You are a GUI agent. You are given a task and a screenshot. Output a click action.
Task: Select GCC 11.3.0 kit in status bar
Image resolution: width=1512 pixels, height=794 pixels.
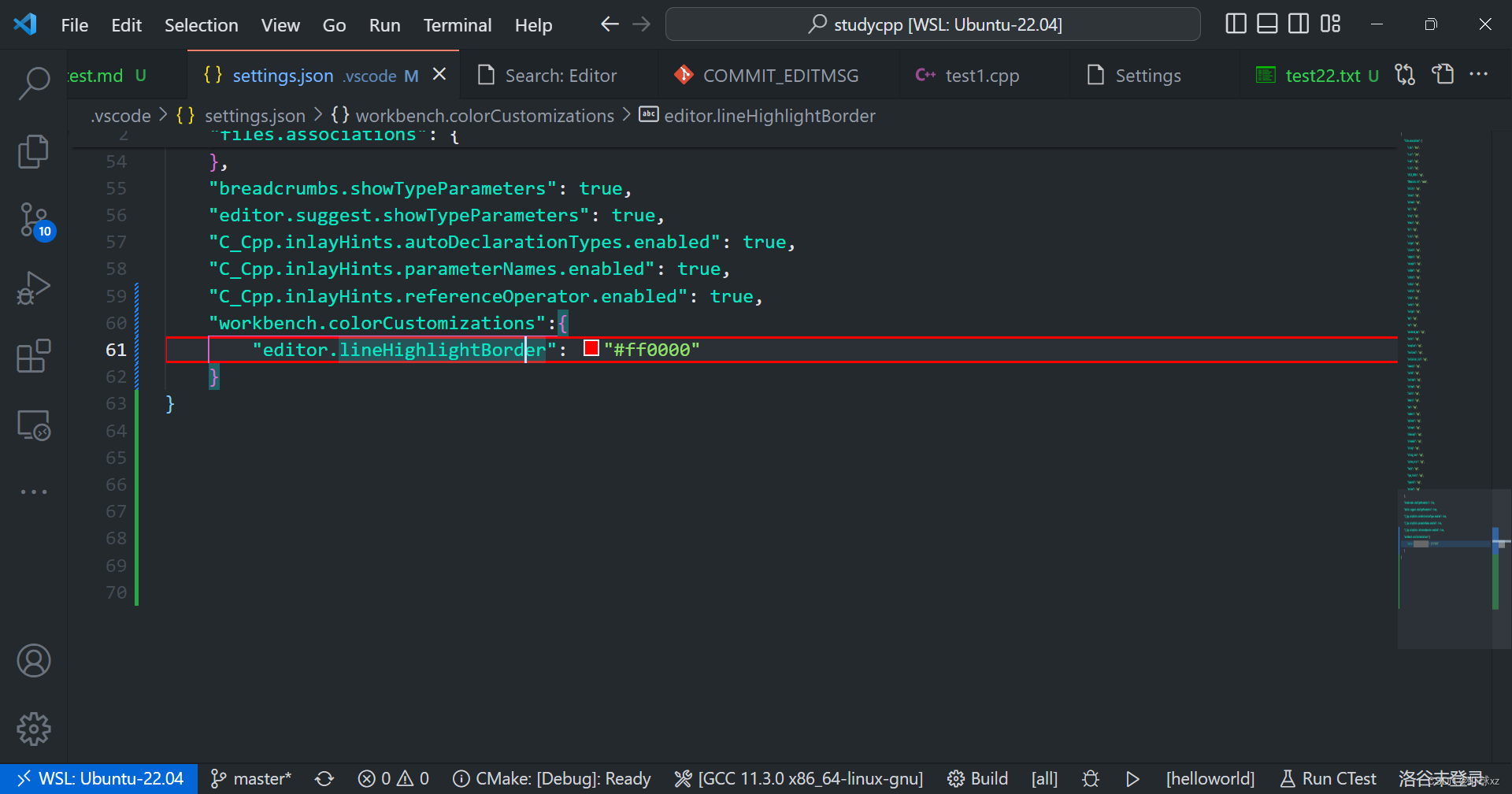[799, 779]
